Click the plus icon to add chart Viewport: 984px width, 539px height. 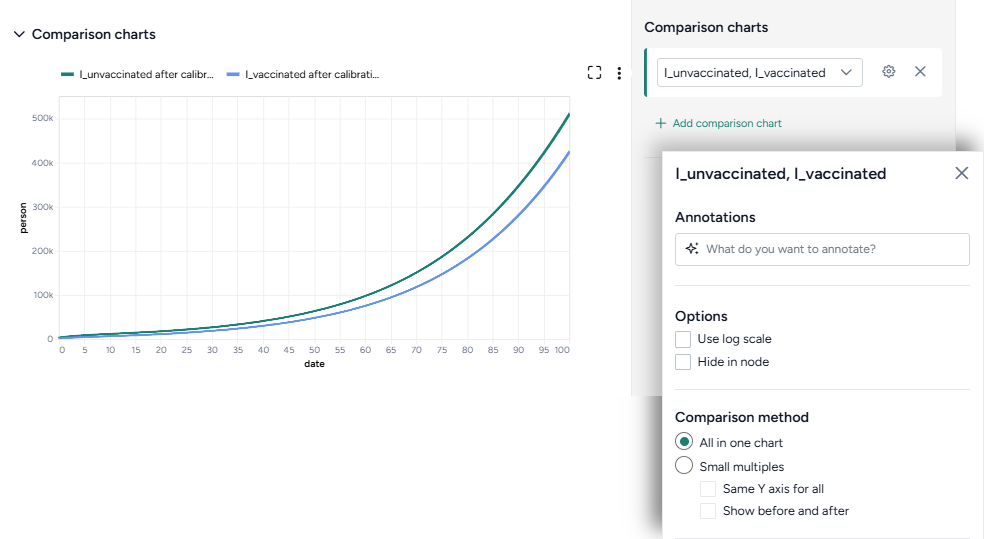point(660,124)
